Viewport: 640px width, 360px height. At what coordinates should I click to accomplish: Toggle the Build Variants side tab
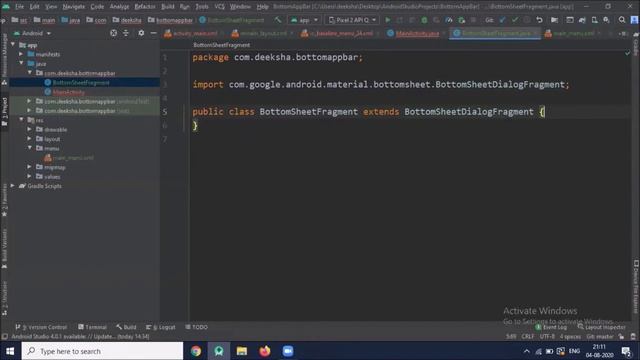(4, 248)
